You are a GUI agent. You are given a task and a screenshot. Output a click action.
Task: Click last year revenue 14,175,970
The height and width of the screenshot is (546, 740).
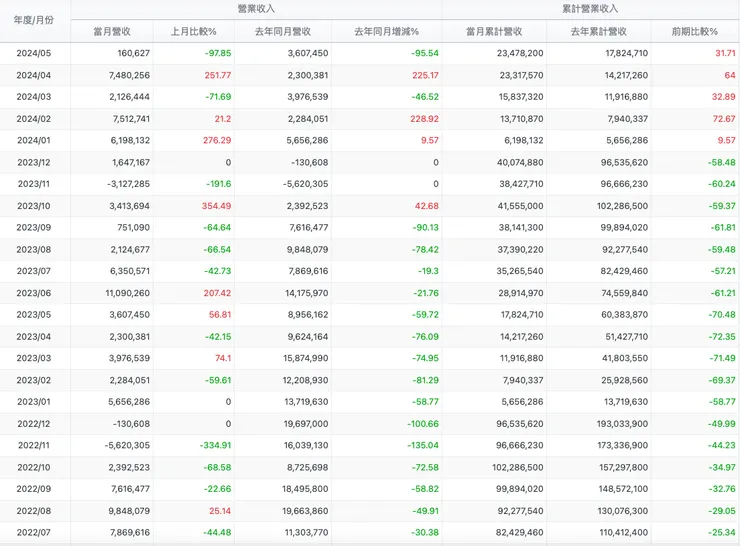tap(306, 293)
